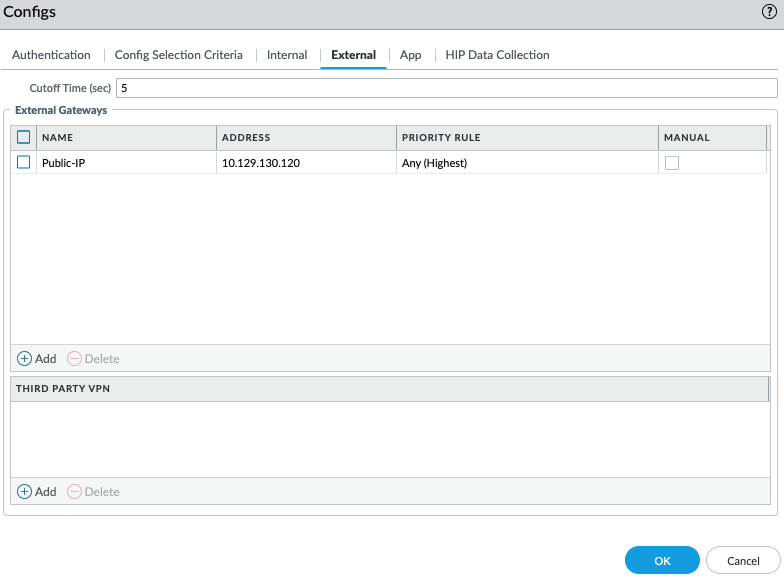Viewport: 784px width, 584px height.
Task: Click the minus icon for External Gateways
Action: click(74, 358)
